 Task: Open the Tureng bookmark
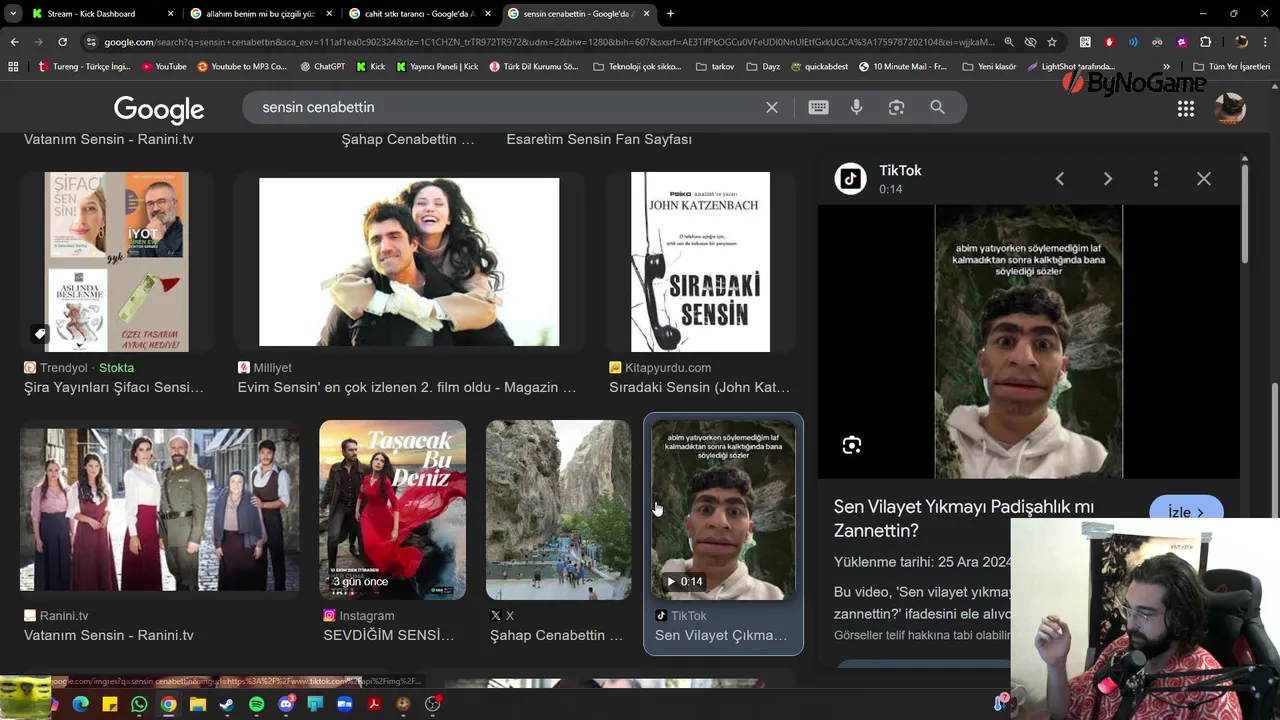pyautogui.click(x=84, y=67)
